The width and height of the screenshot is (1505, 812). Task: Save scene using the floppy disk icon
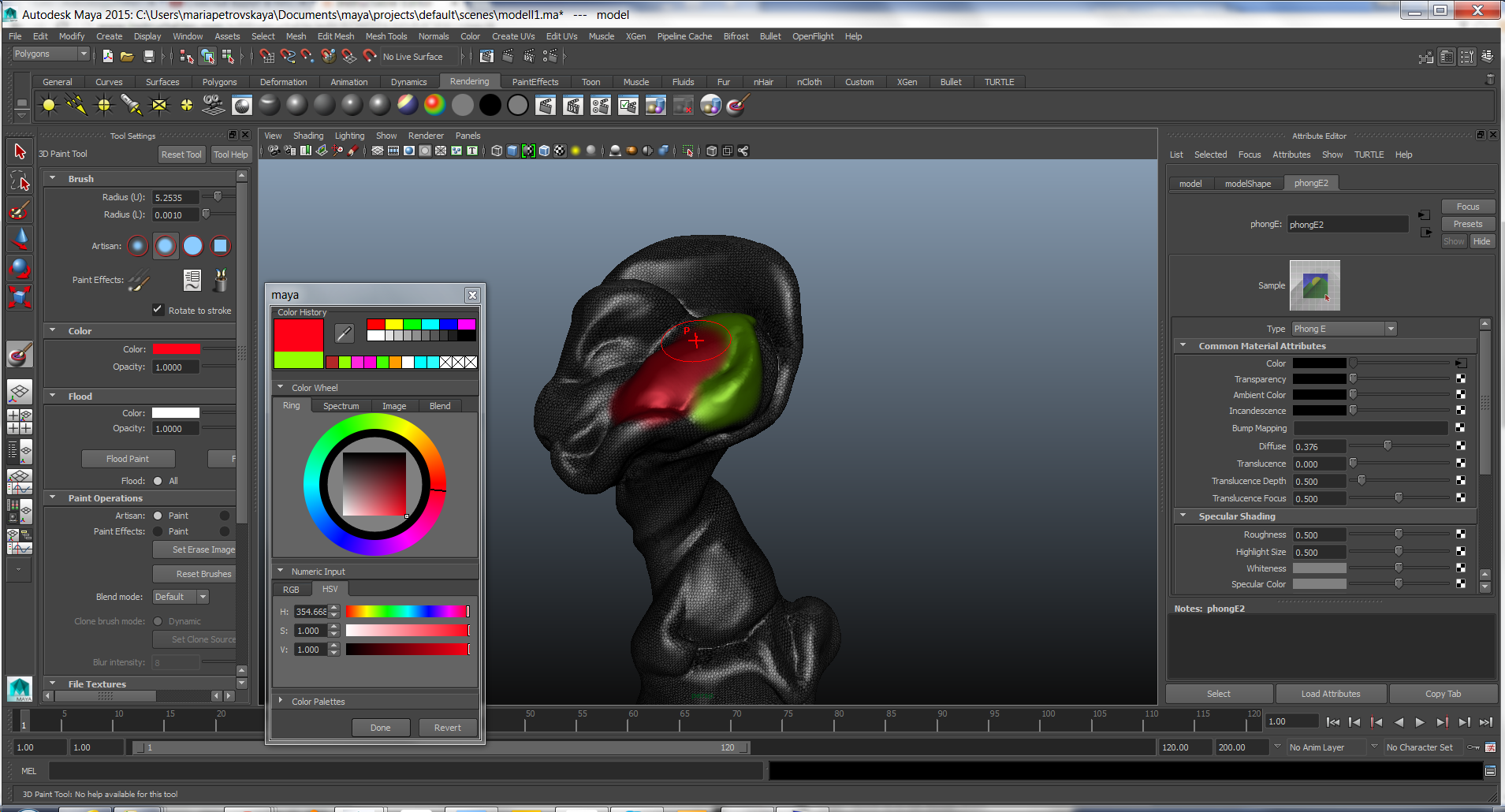[148, 56]
